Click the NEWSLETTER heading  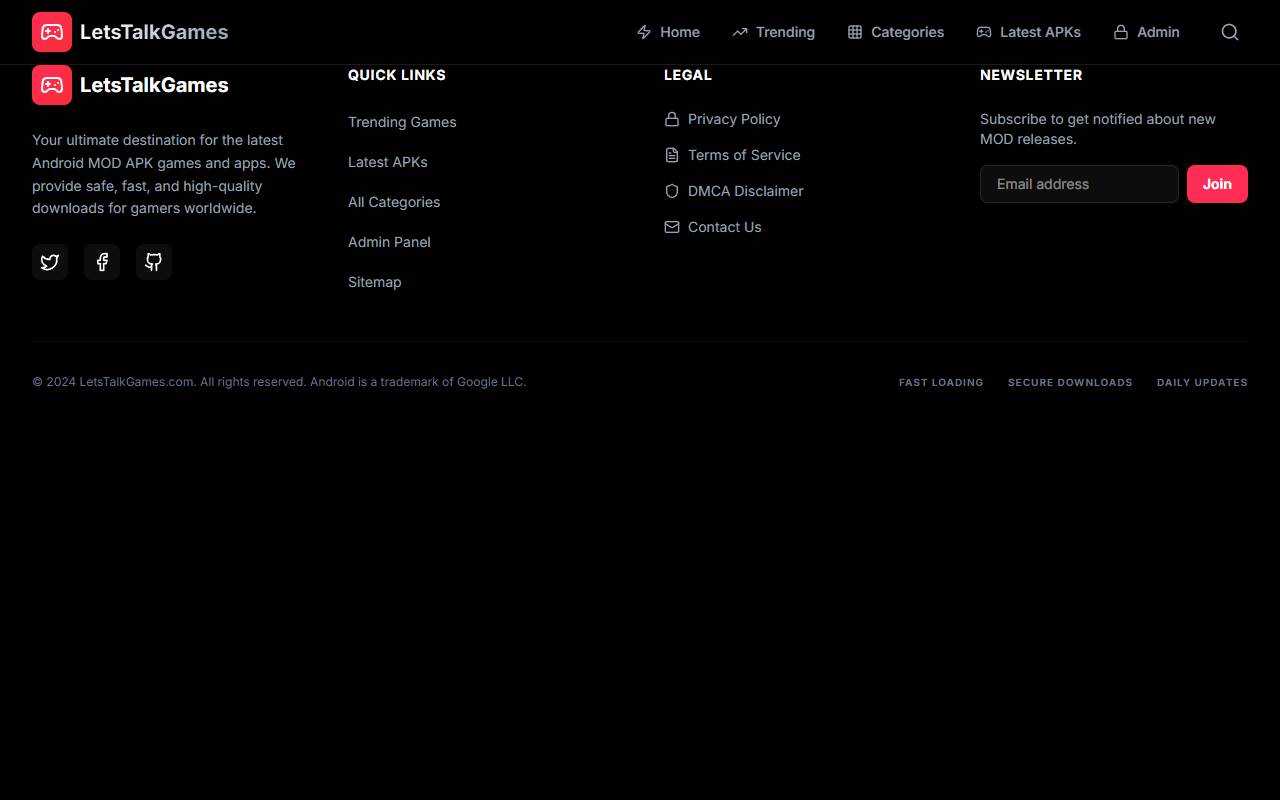[1031, 75]
